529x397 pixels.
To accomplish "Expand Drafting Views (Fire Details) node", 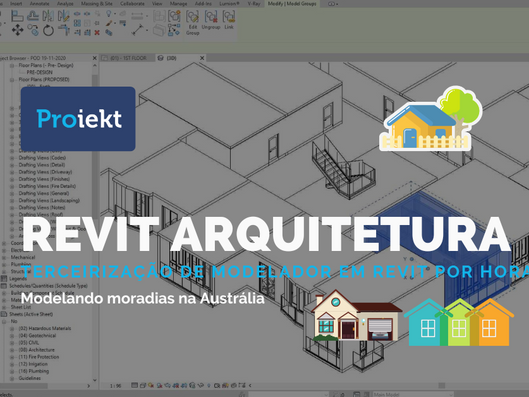I will 12,186.
